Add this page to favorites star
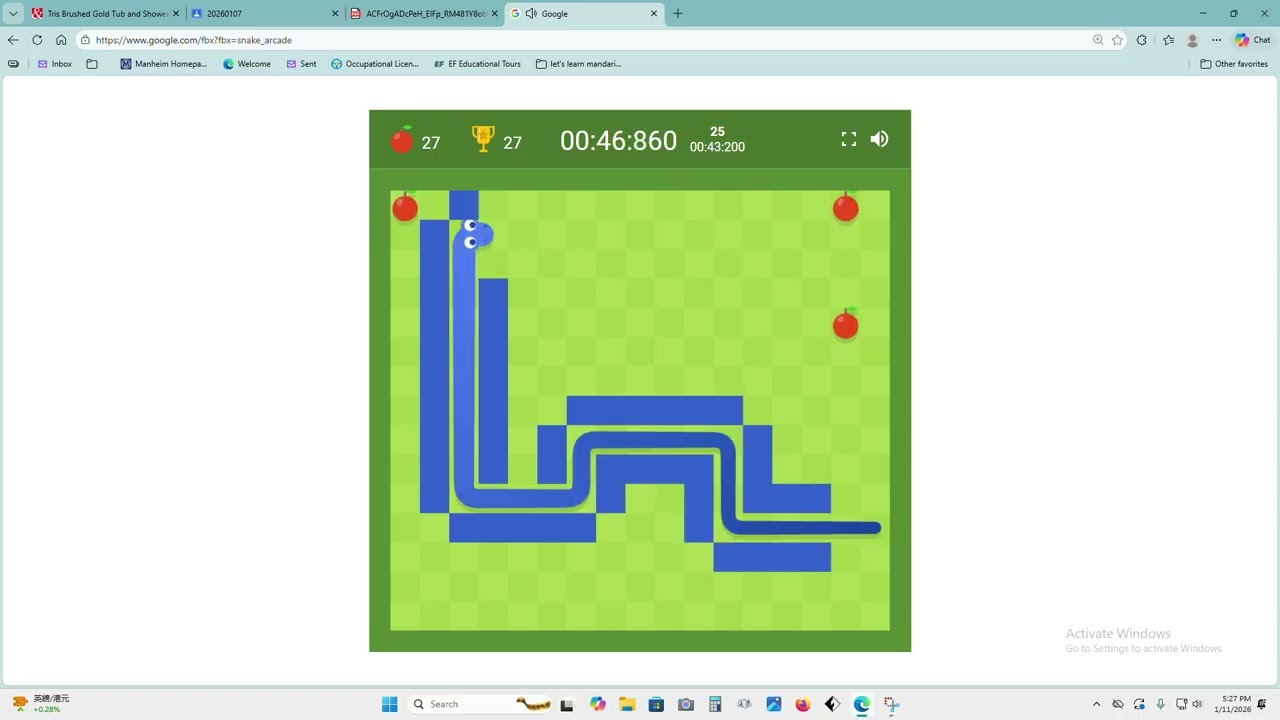This screenshot has height=720, width=1280. [1117, 40]
